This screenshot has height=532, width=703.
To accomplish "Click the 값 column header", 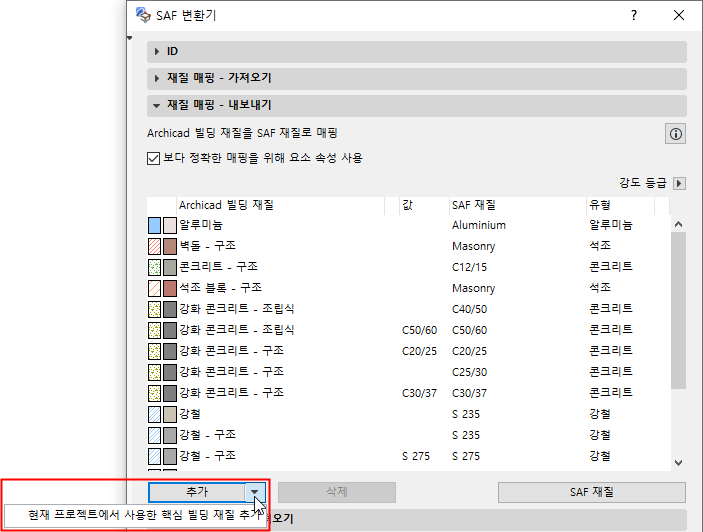I will 424,206.
